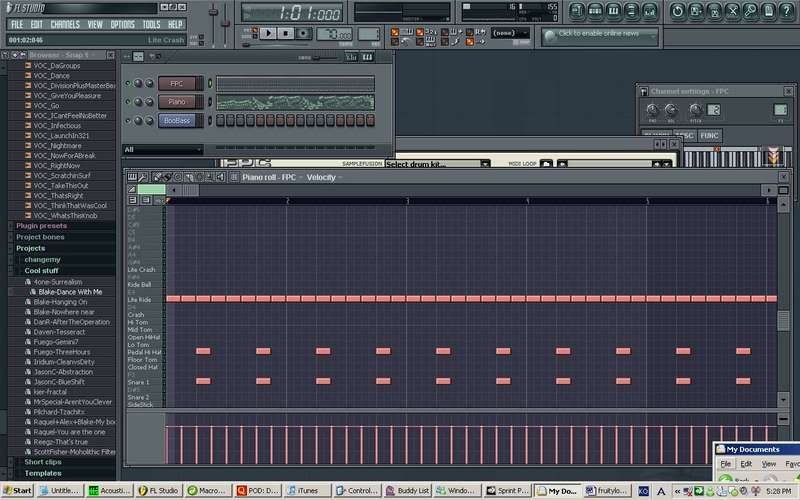Click piano roll vertical scrollbar handle
Viewport: 800px width, 500px height.
click(783, 320)
